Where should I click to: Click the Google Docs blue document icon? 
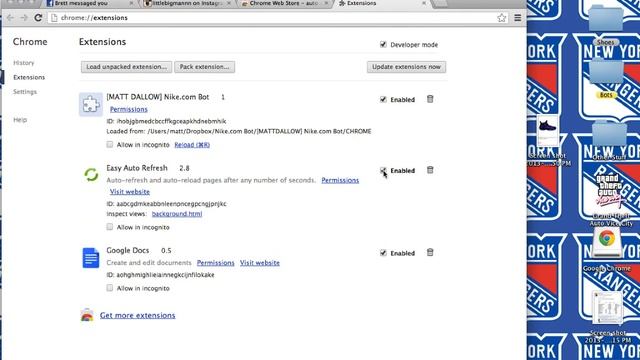coord(91,258)
